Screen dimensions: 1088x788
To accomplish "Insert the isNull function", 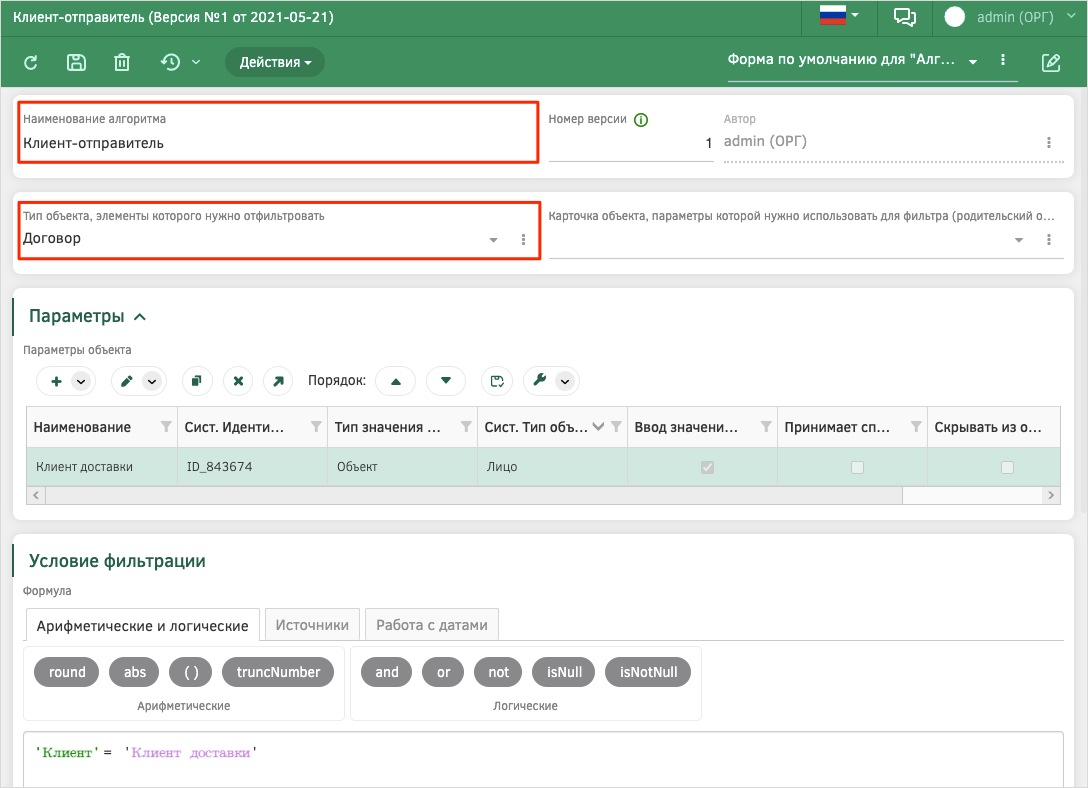I will 564,672.
